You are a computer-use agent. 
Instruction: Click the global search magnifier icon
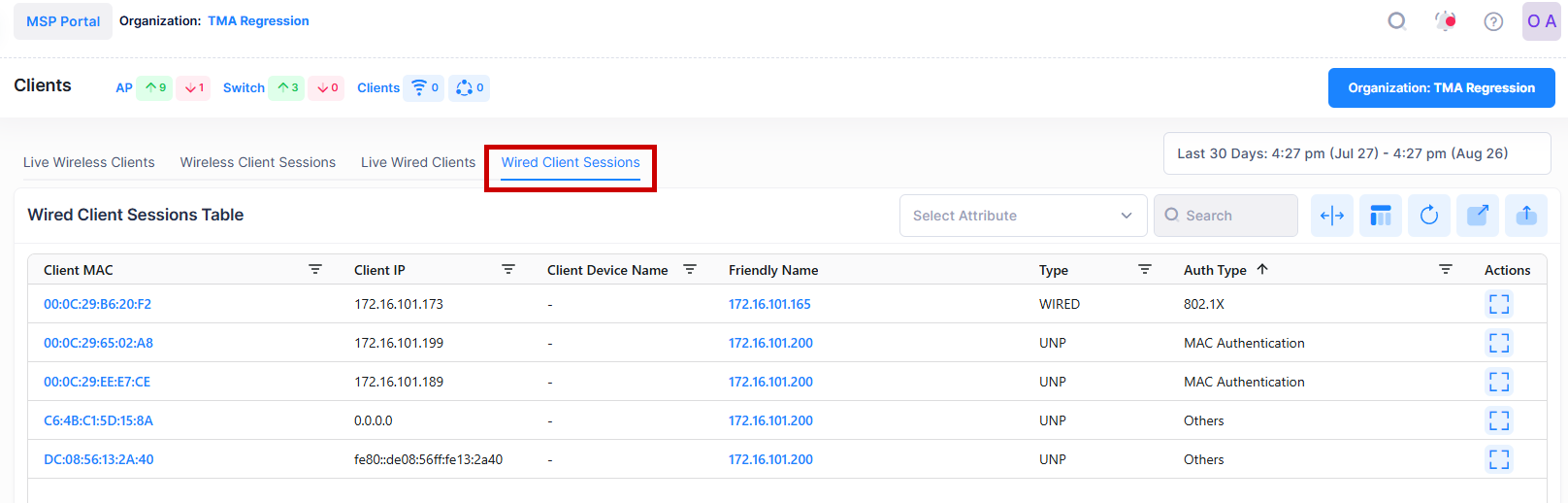point(1396,21)
